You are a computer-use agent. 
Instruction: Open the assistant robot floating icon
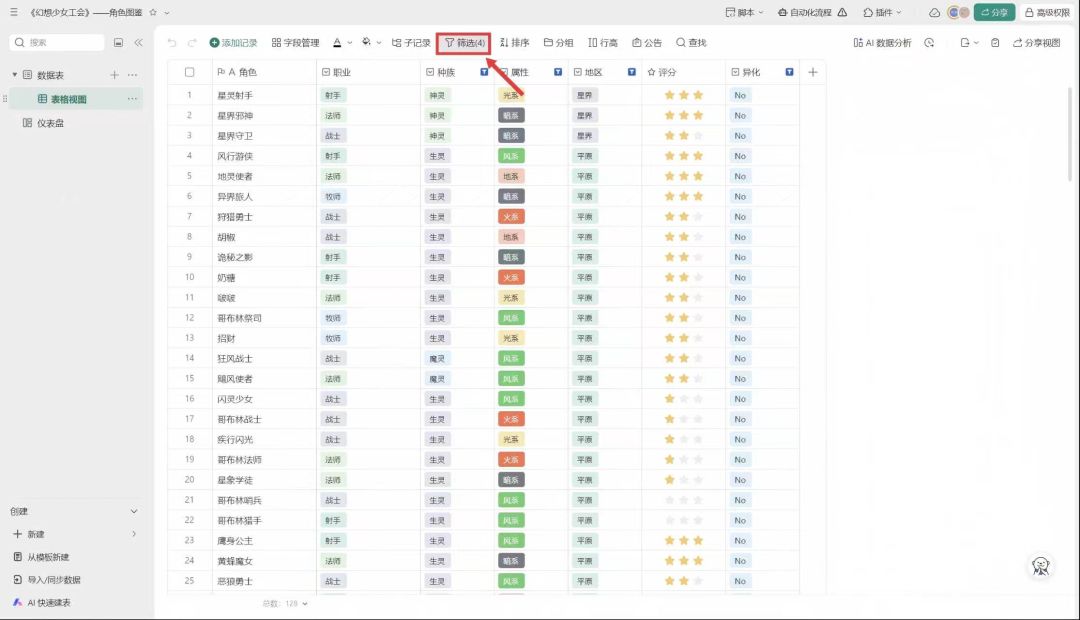(1041, 566)
